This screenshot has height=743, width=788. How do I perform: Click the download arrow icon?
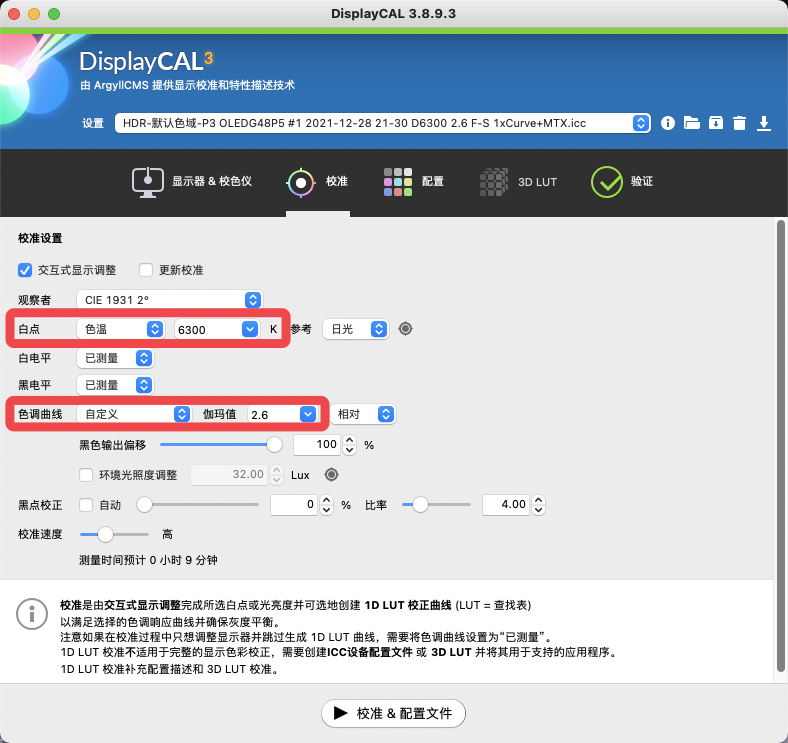click(764, 123)
